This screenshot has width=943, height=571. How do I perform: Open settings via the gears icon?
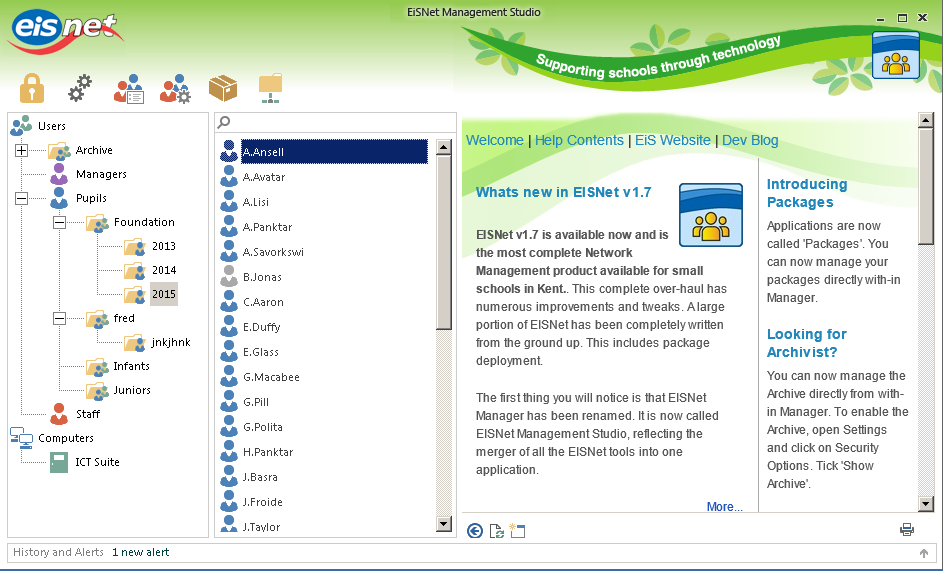[x=79, y=88]
